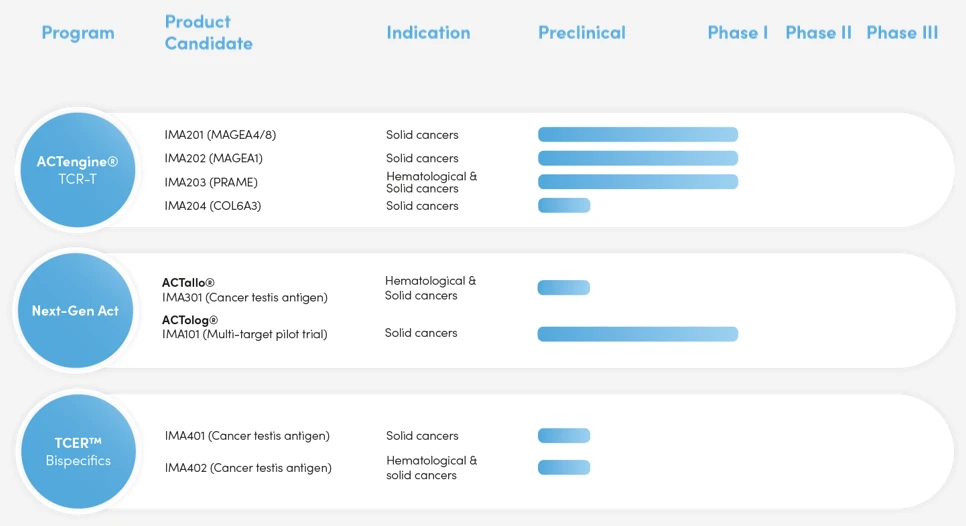
Task: Select the Product Candidate column header
Action: click(209, 33)
